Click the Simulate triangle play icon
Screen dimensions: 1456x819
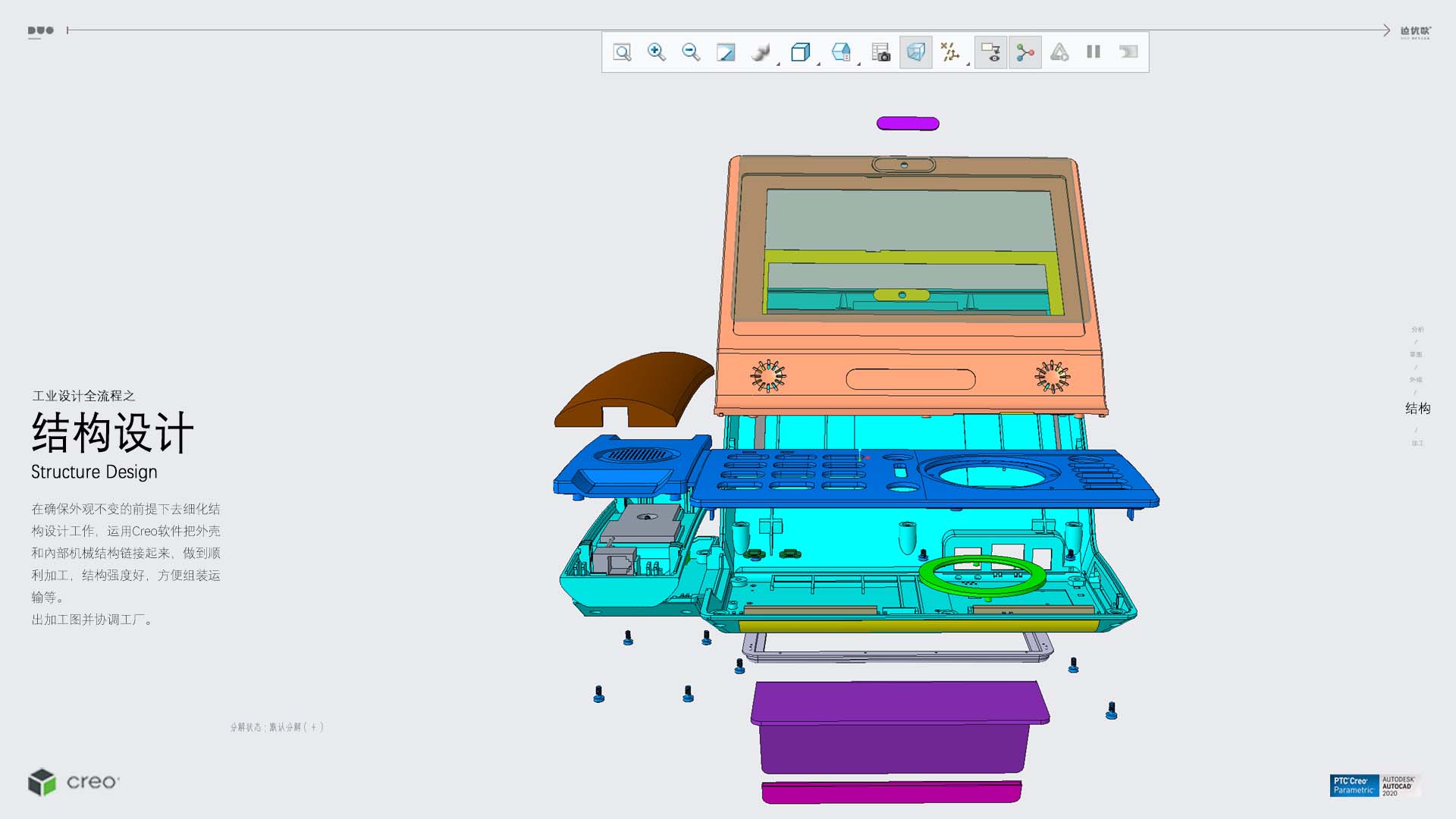pyautogui.click(x=1059, y=52)
